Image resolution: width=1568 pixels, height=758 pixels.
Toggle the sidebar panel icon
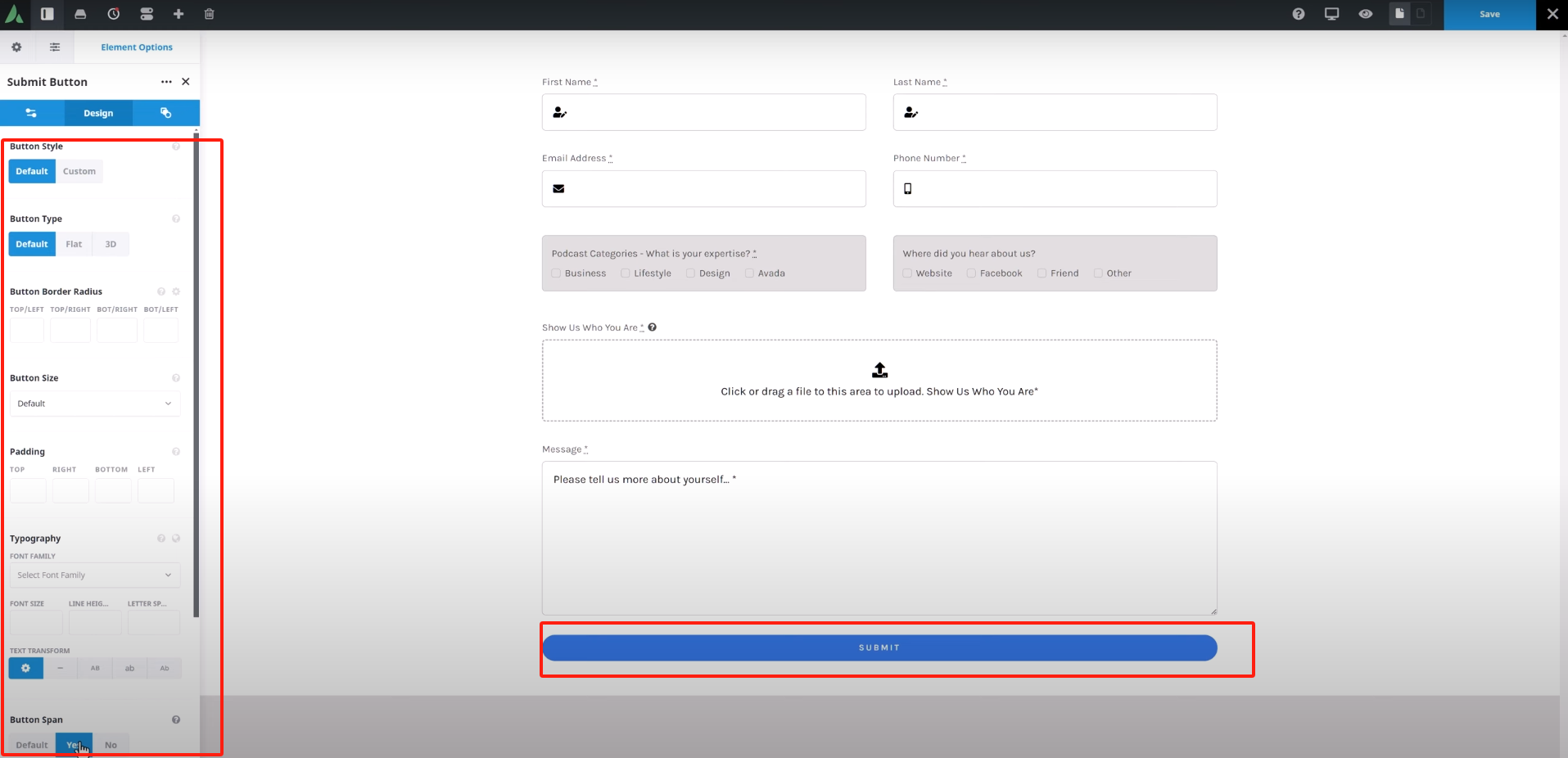coord(47,14)
